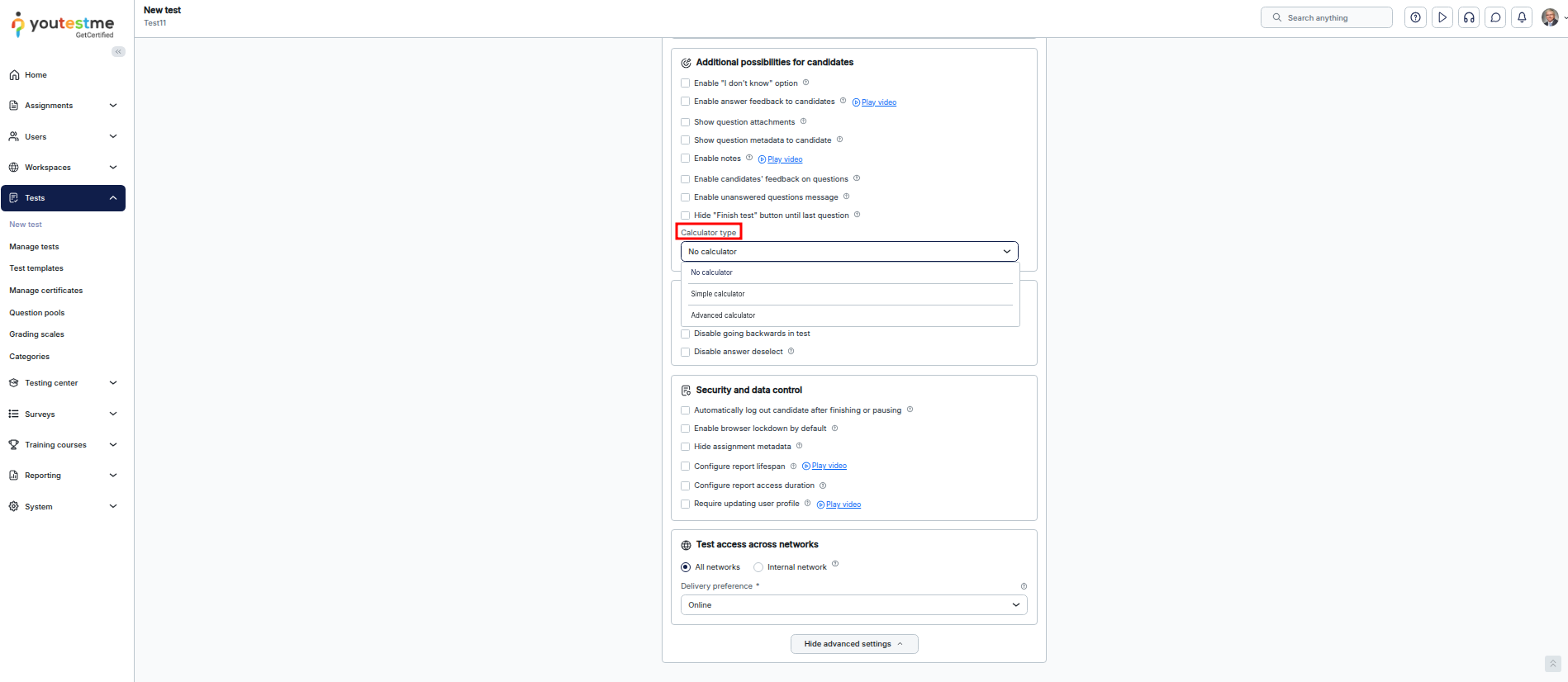1568x682 pixels.
Task: Open the Delivery preference Online dropdown
Action: pyautogui.click(x=853, y=605)
